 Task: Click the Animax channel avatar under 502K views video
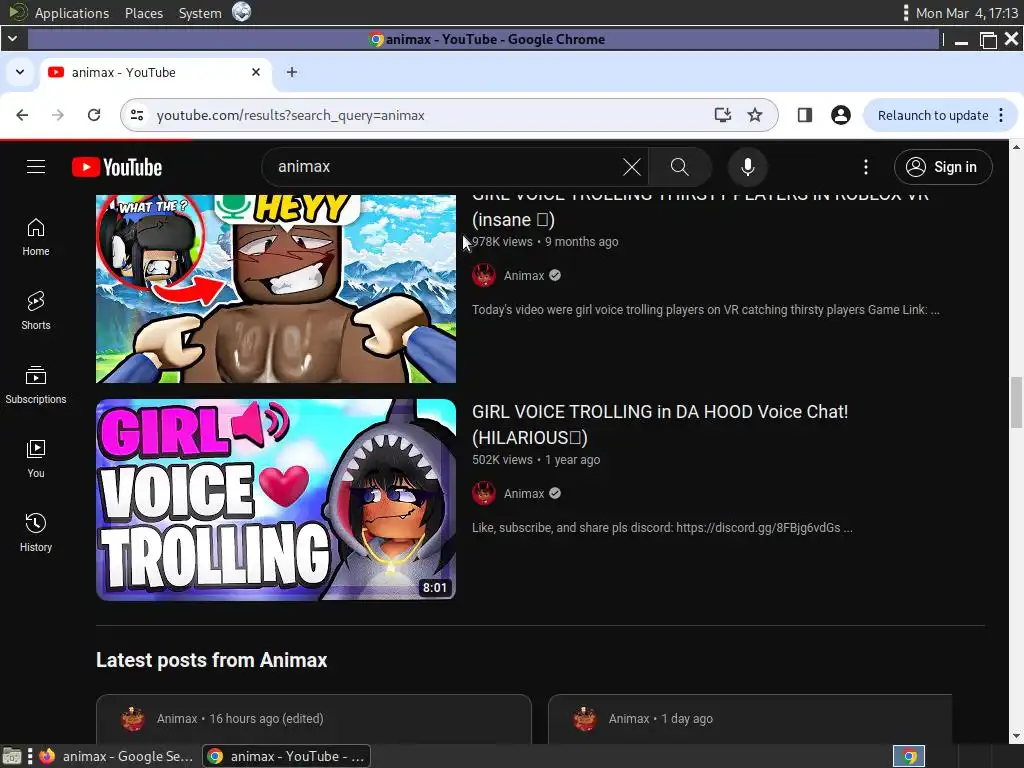pyautogui.click(x=484, y=494)
